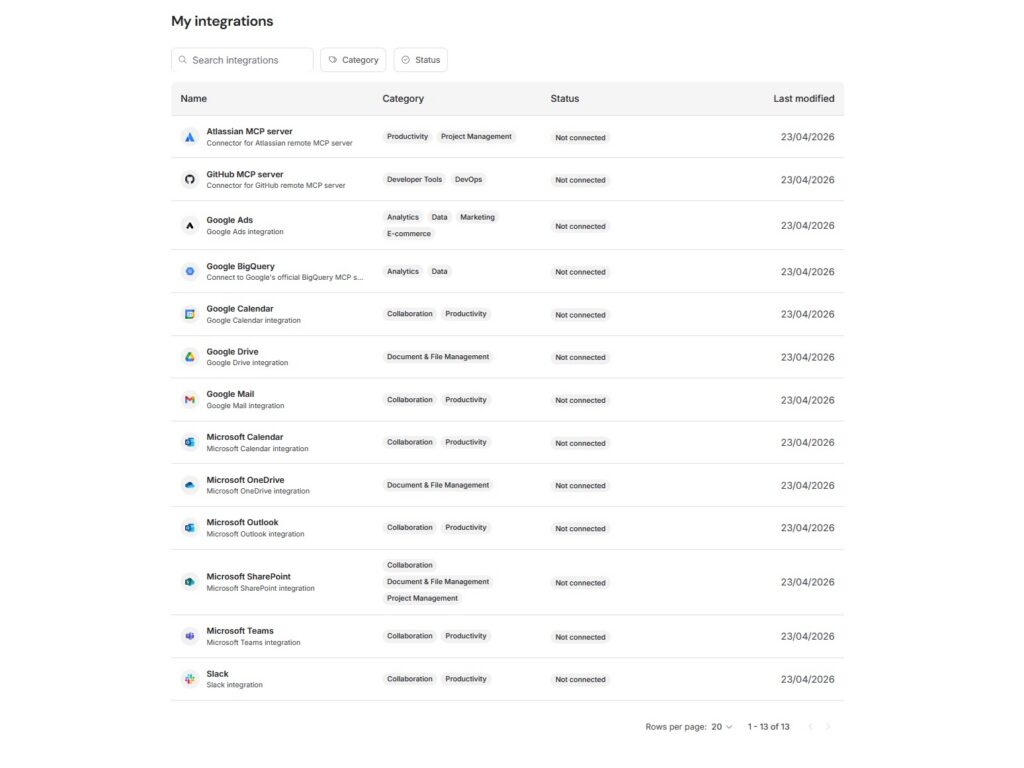The image size is (1024, 768).
Task: Open Google BigQuery integration name
Action: tap(240, 266)
